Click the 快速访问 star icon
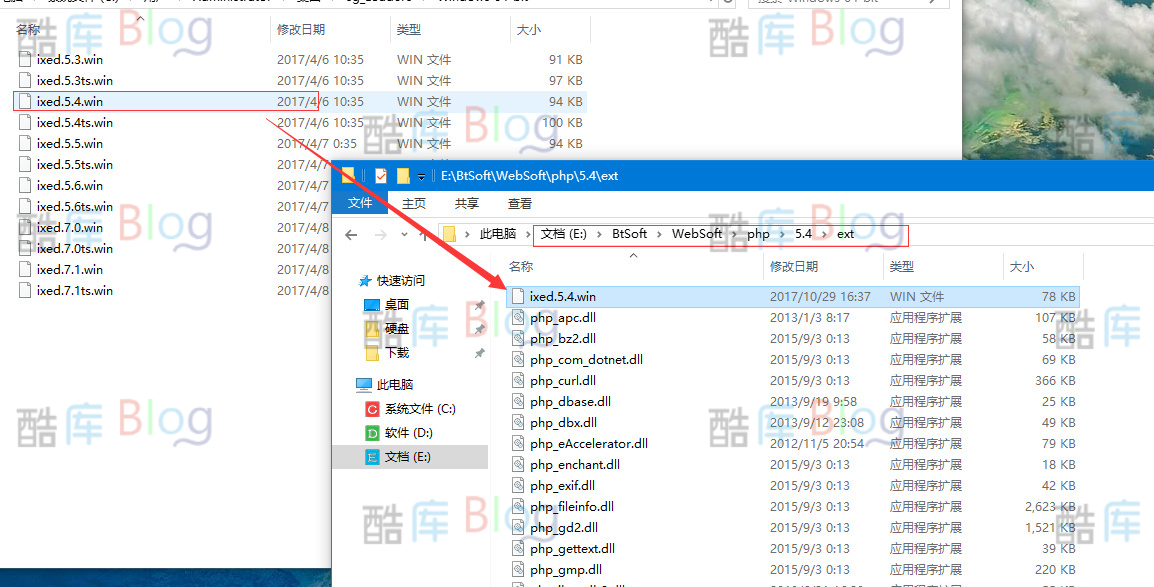This screenshot has height=587, width=1154. 364,281
